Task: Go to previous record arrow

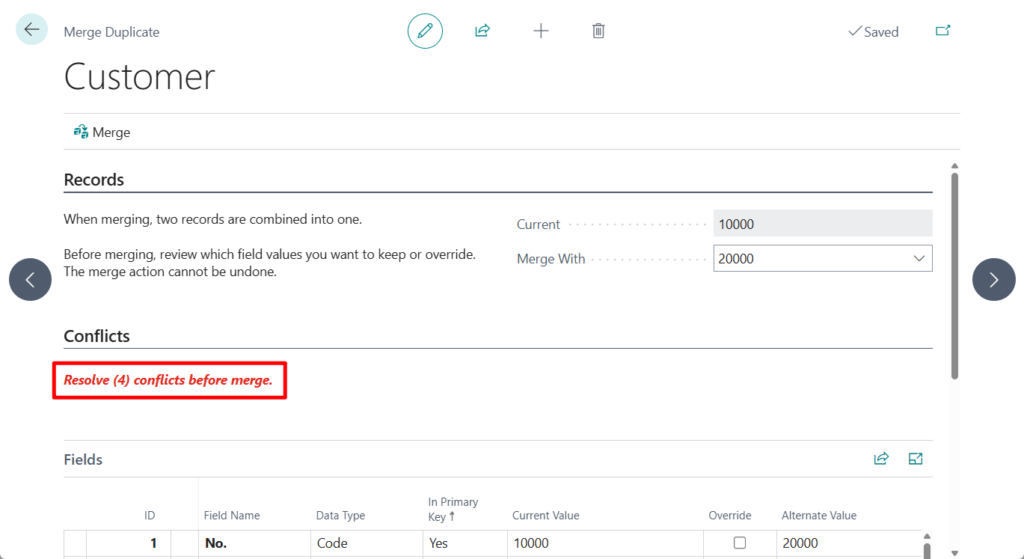Action: tap(30, 280)
